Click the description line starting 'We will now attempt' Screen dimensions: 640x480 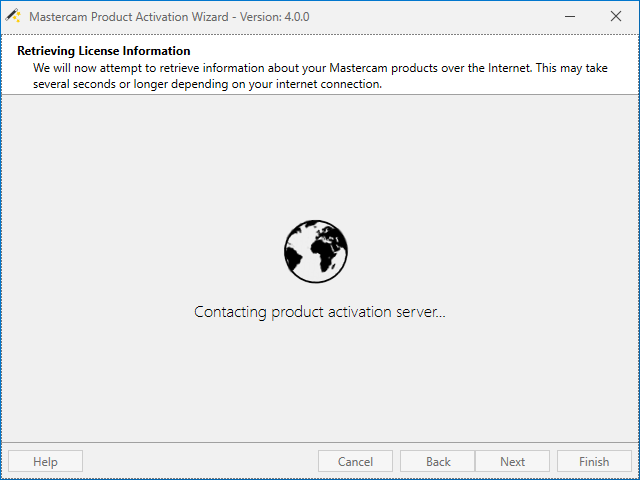(320, 67)
